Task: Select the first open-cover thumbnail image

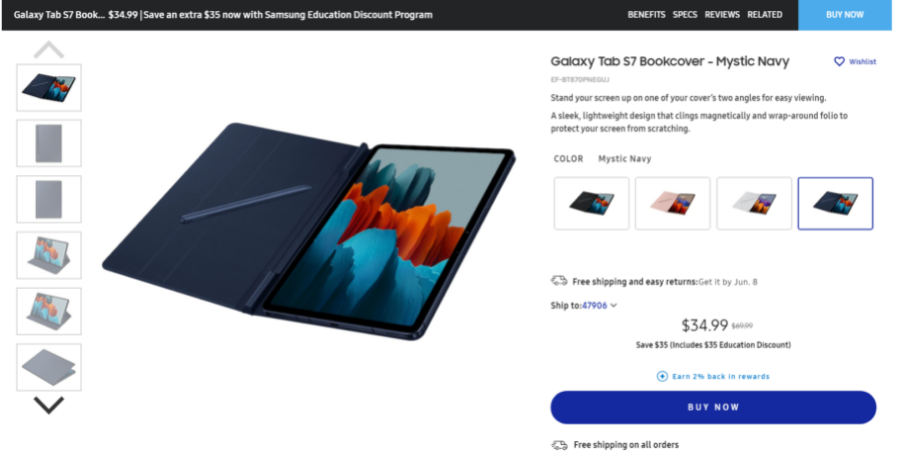Action: point(49,88)
